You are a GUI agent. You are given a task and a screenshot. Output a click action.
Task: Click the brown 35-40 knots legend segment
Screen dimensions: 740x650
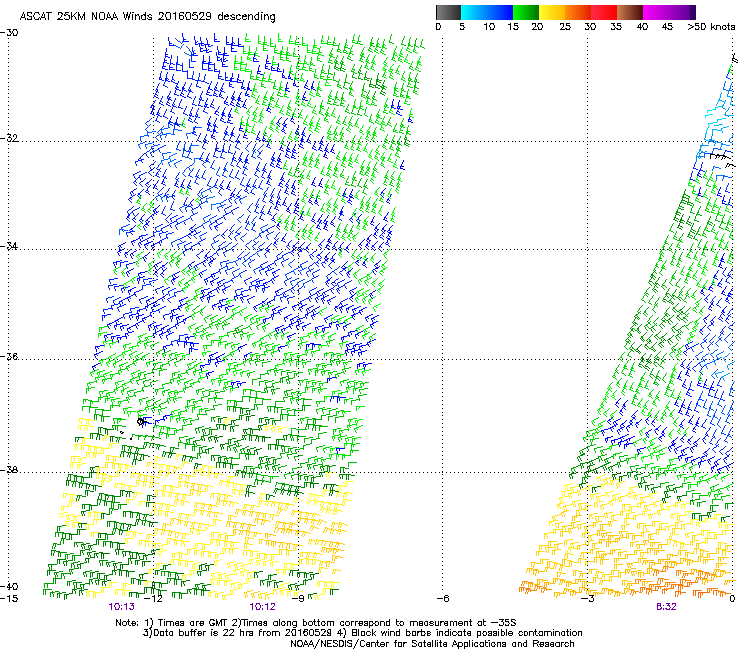(630, 13)
